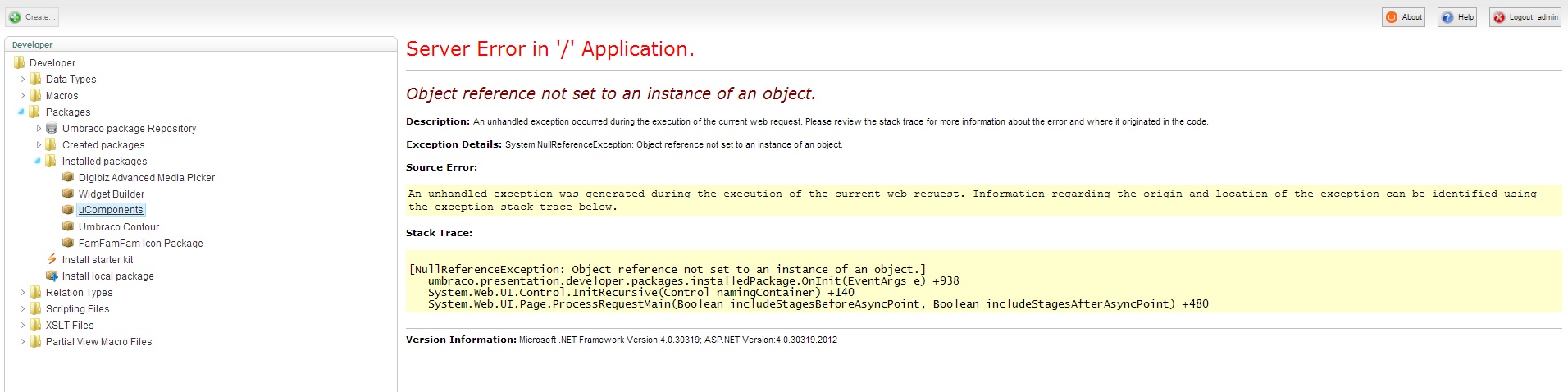
Task: Click the Widget Builder package box icon
Action: (68, 194)
